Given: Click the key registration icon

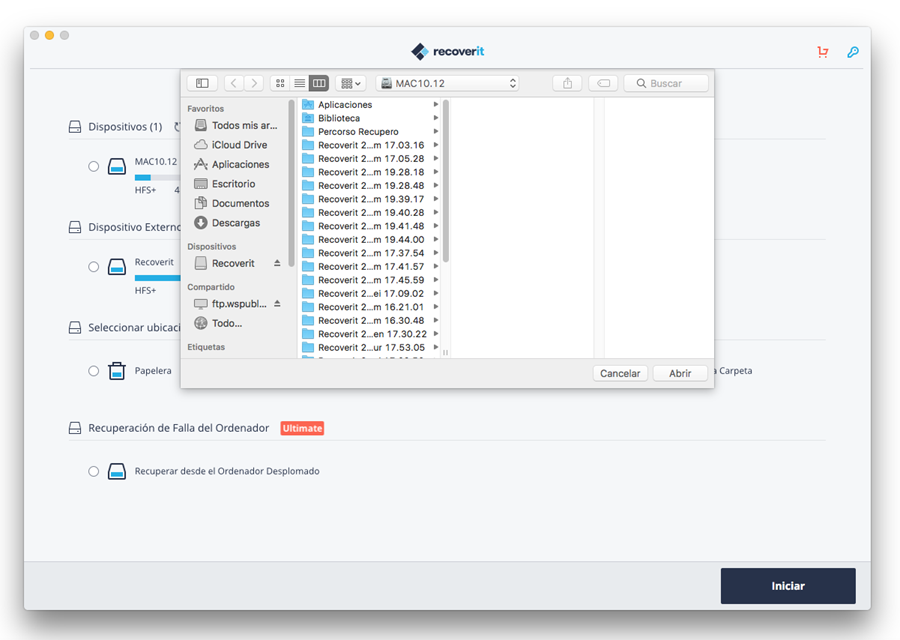Looking at the screenshot, I should click(x=853, y=52).
